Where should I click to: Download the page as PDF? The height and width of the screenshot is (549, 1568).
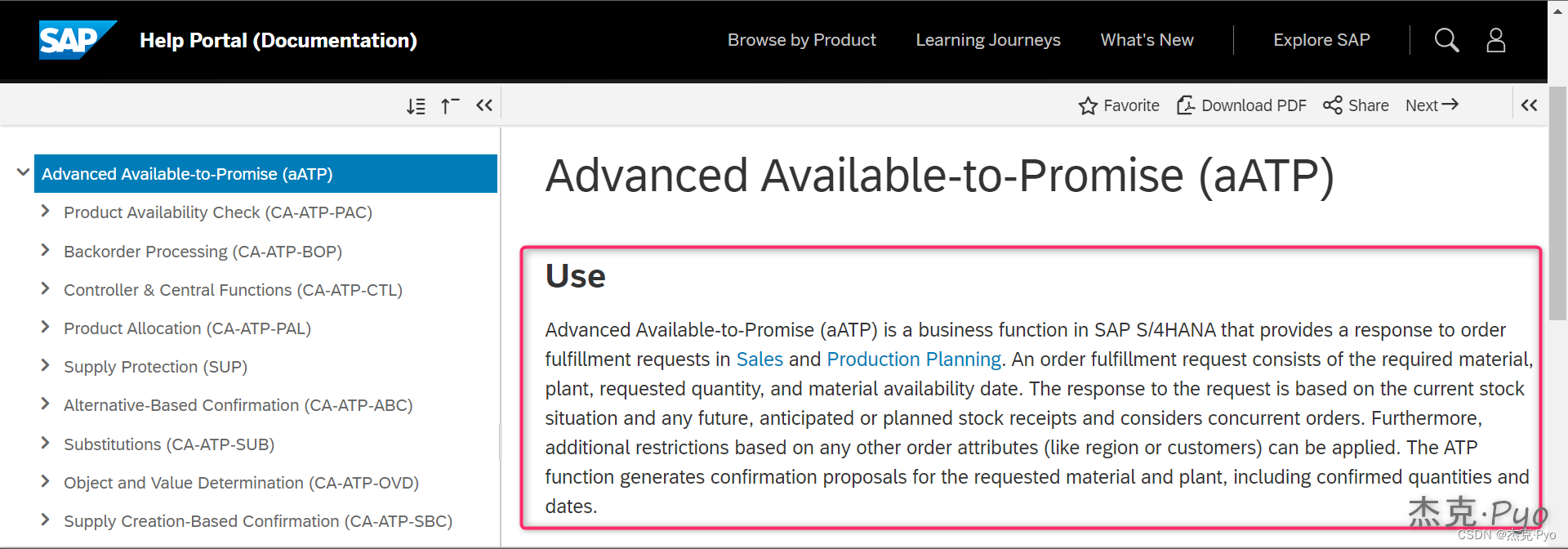1241,105
